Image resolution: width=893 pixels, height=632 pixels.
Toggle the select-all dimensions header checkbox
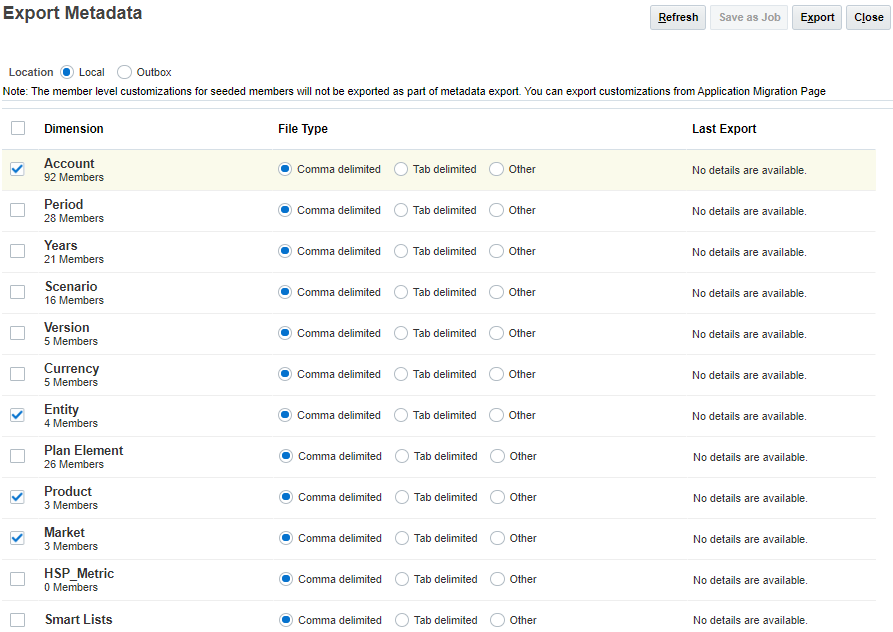[18, 128]
